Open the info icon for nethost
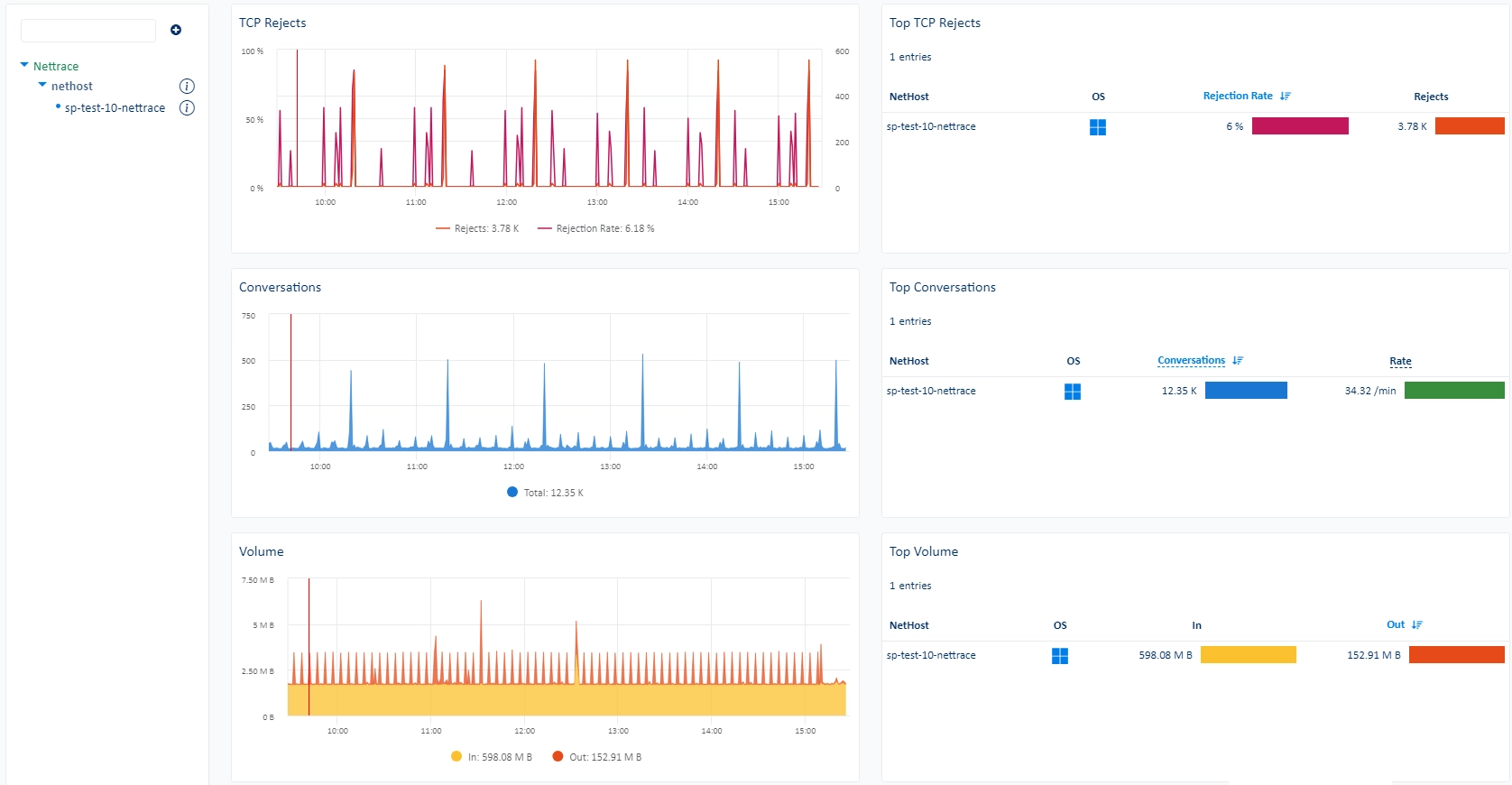This screenshot has height=785, width=1512. 187,87
